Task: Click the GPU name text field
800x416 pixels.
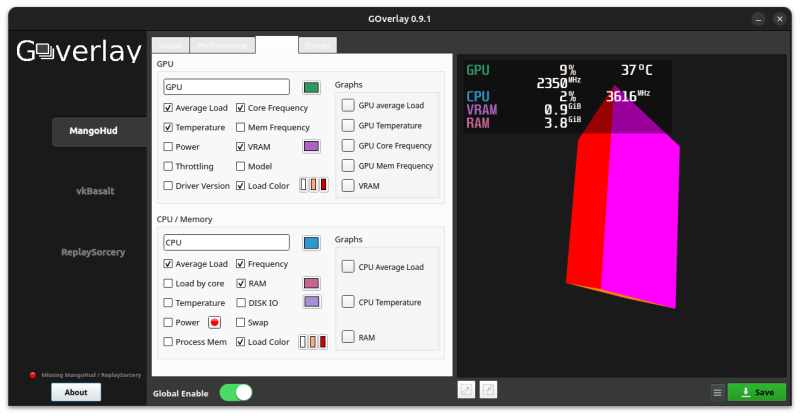Action: (227, 87)
